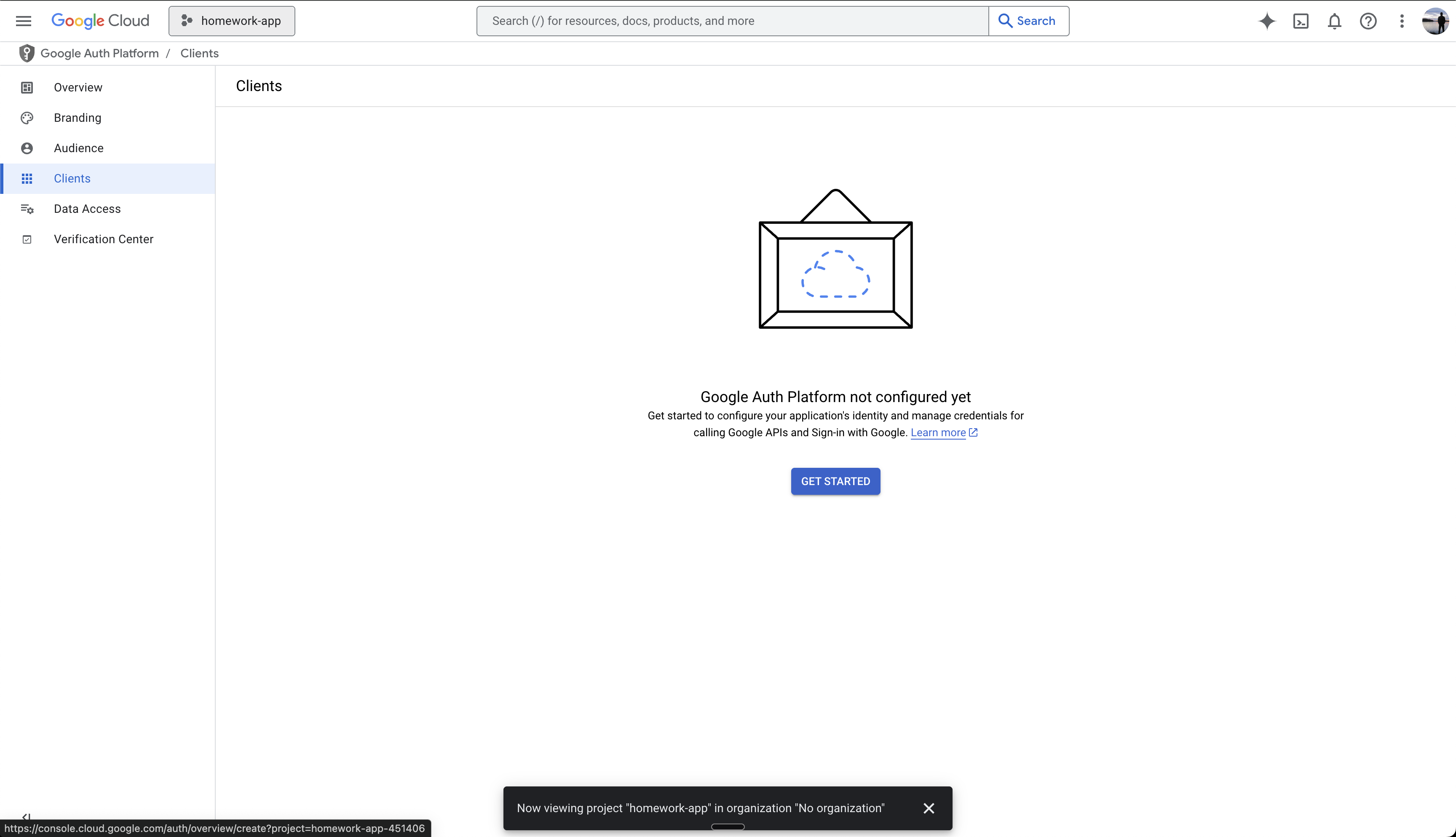Click the Overview dashboard icon

[x=27, y=87]
